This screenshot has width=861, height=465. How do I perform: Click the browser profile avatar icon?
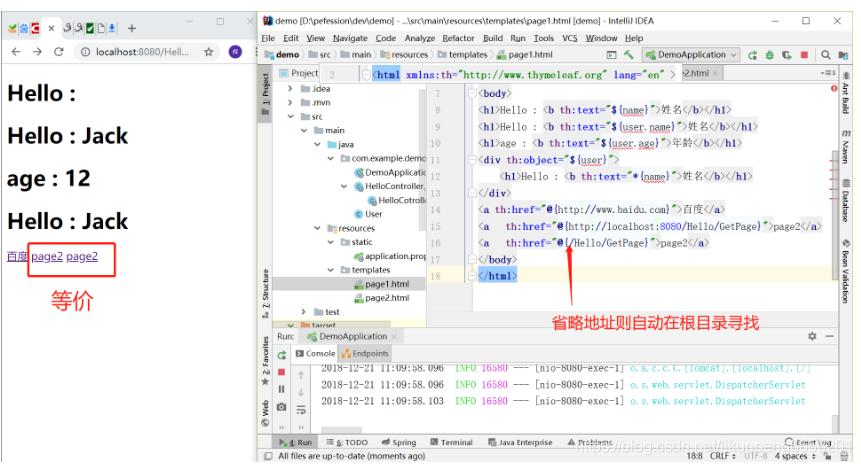click(236, 52)
